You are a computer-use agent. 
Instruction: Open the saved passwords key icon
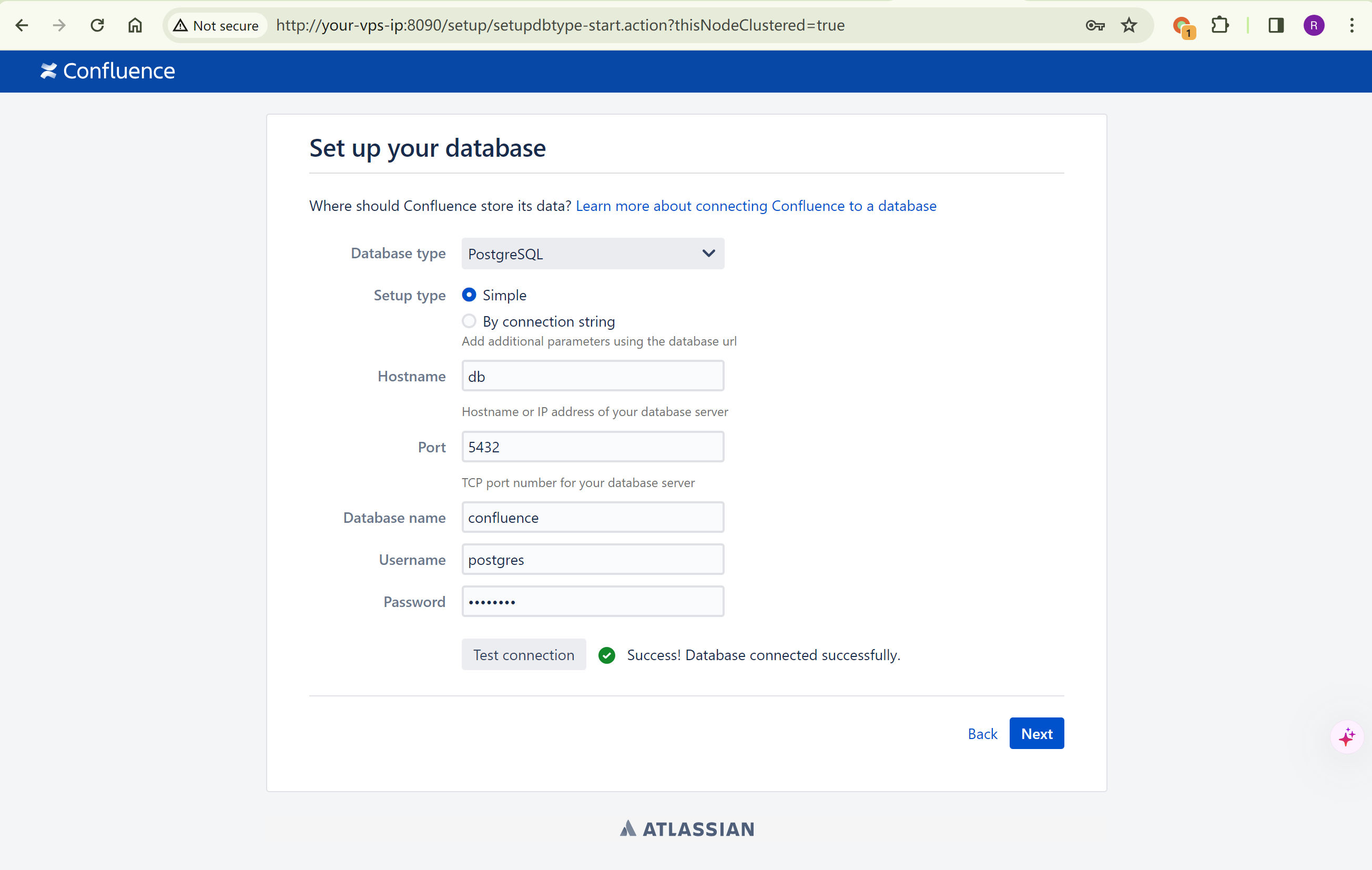[1094, 25]
